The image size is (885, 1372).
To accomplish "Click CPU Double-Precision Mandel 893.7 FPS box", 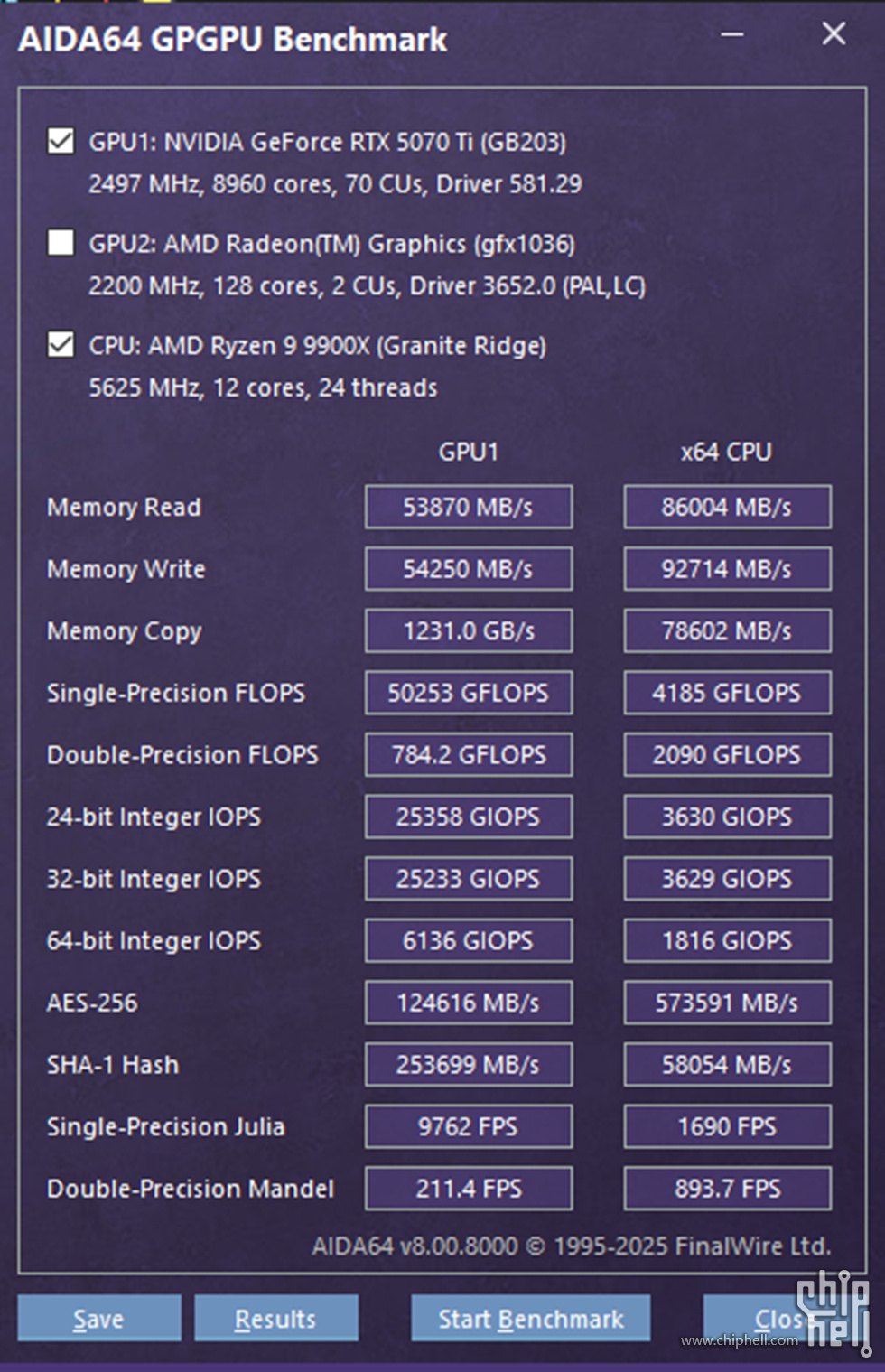I will (727, 1189).
